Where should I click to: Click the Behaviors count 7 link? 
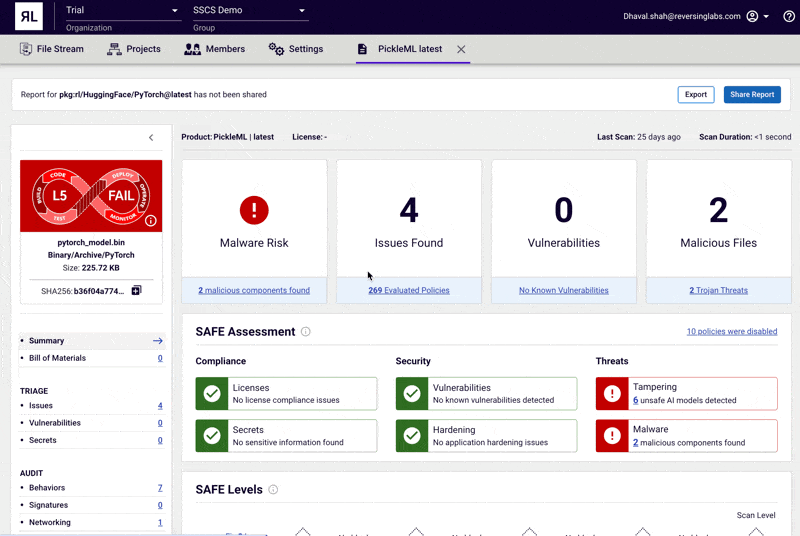(x=160, y=488)
